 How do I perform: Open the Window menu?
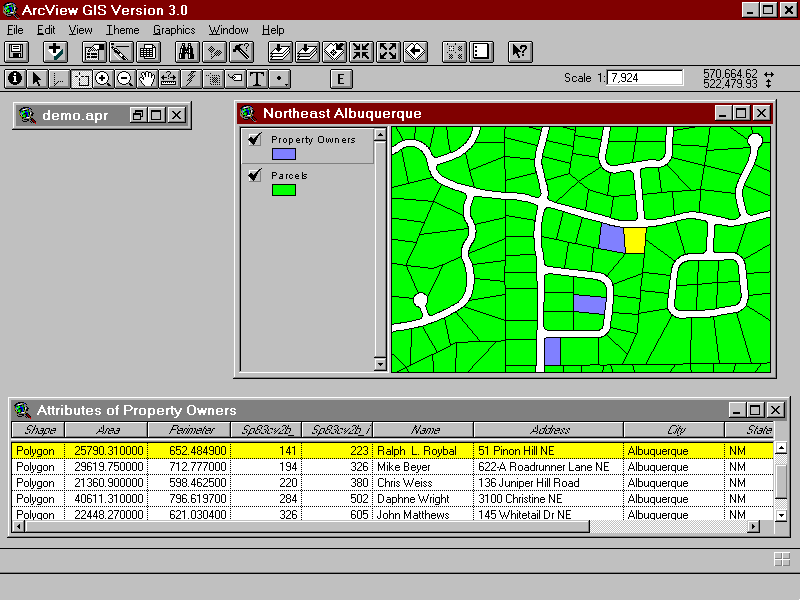point(229,30)
